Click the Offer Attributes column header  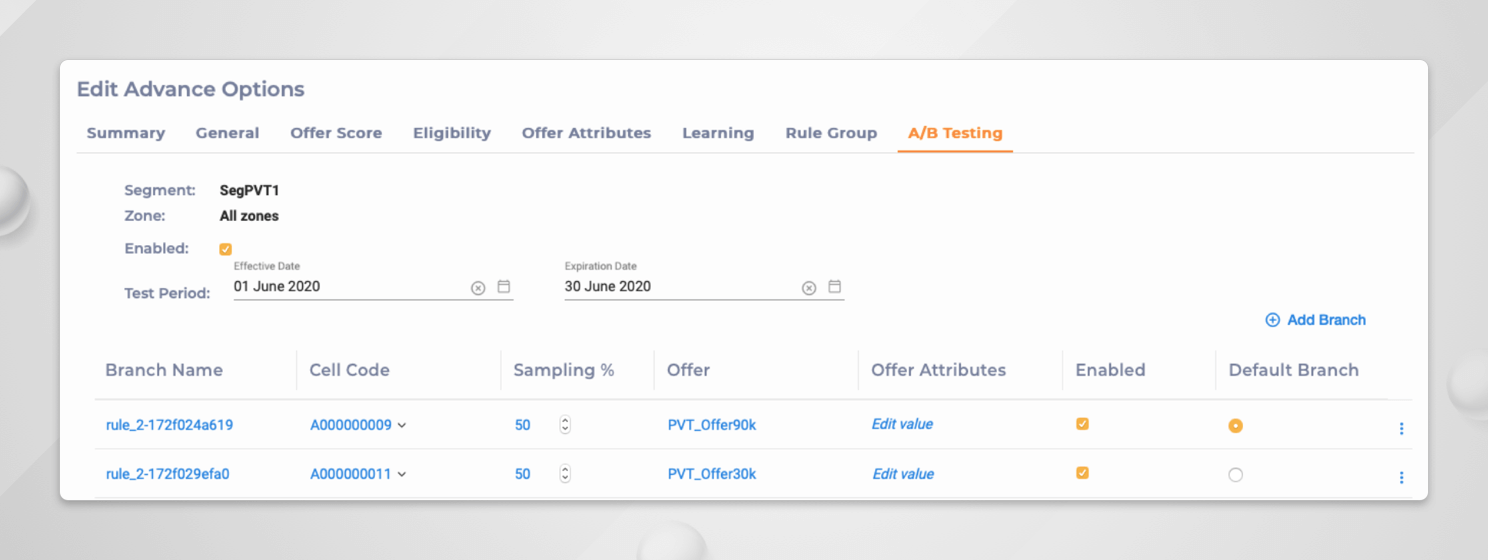[939, 370]
